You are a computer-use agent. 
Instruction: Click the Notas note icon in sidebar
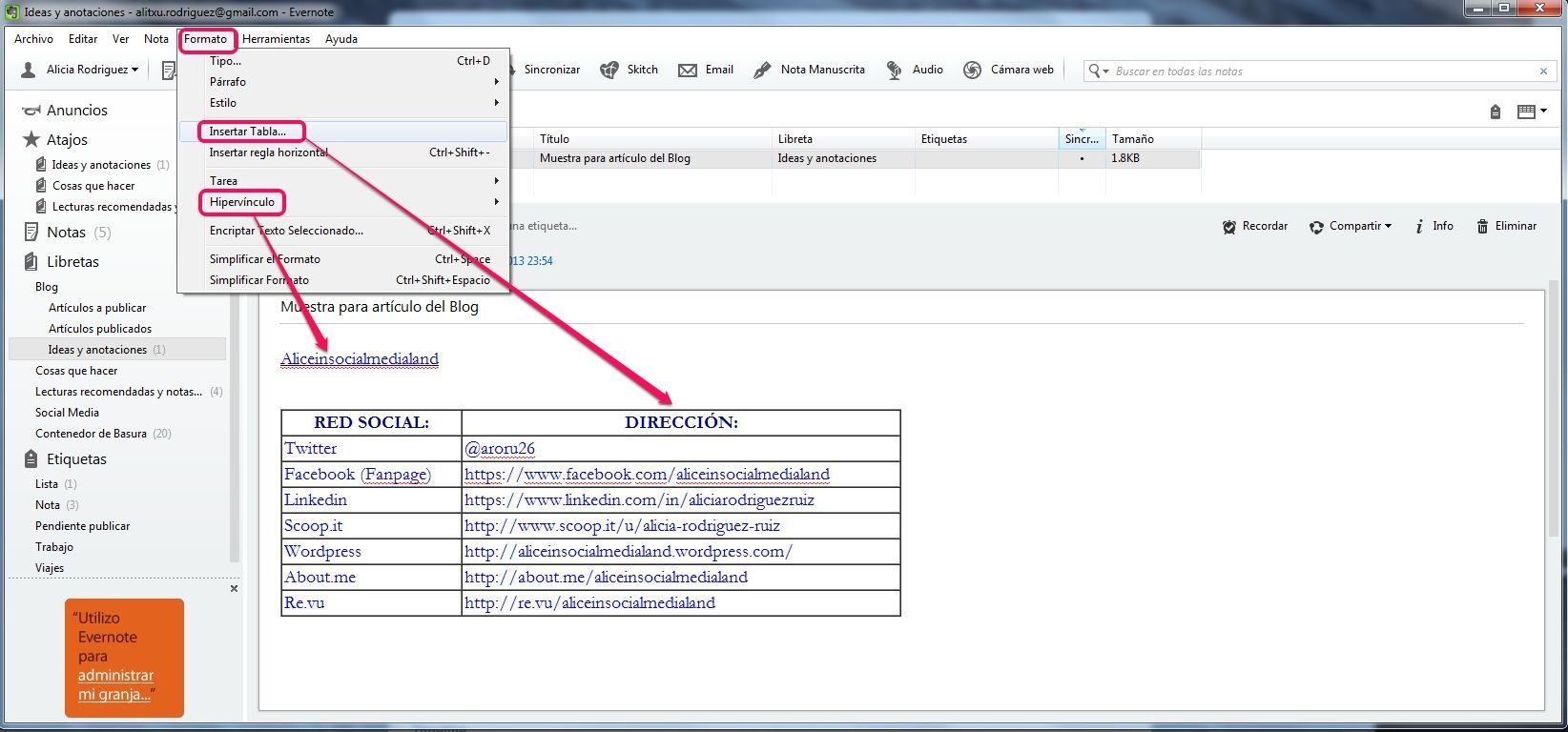[31, 232]
